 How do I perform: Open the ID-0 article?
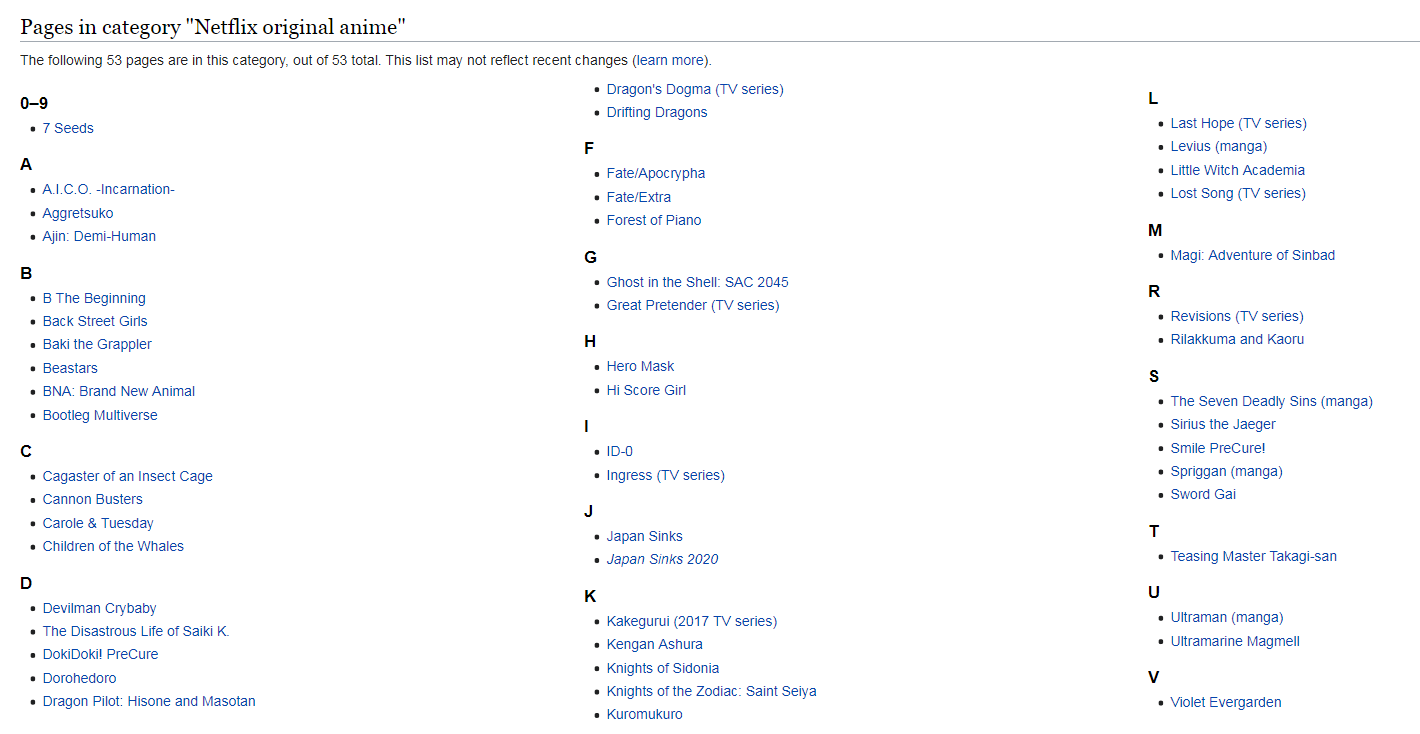[x=620, y=451]
